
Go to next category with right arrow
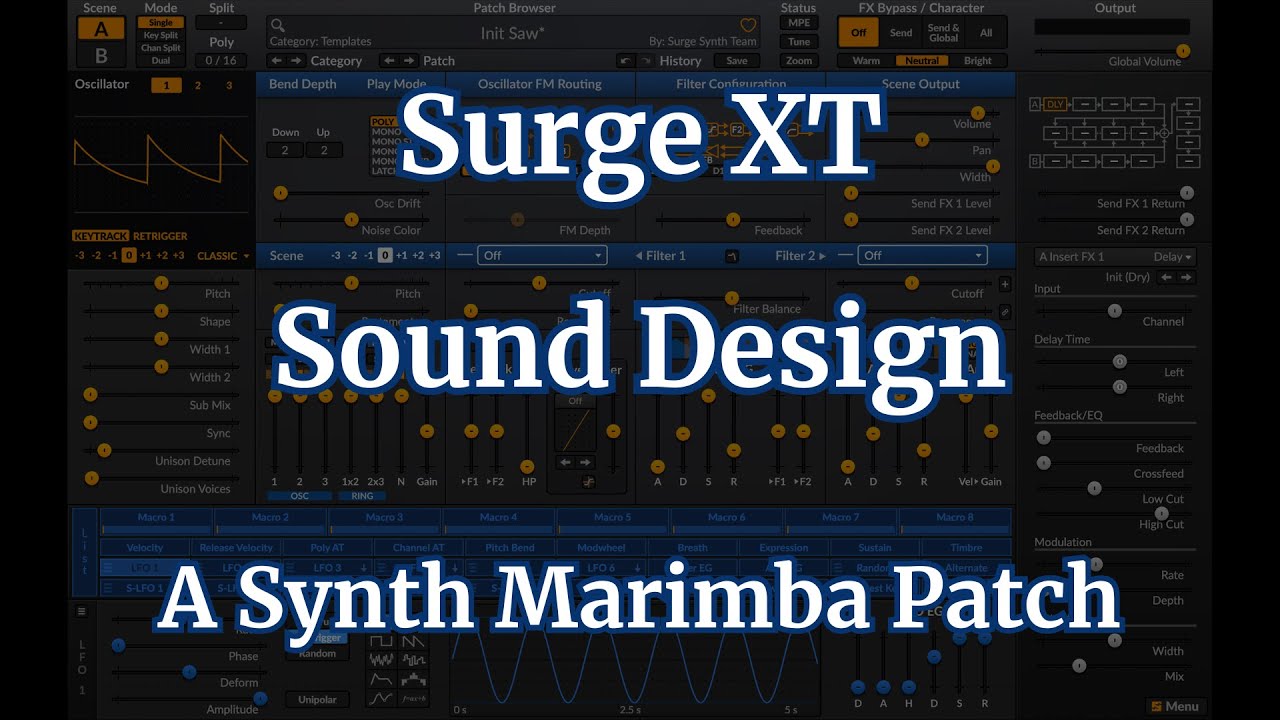pos(296,61)
